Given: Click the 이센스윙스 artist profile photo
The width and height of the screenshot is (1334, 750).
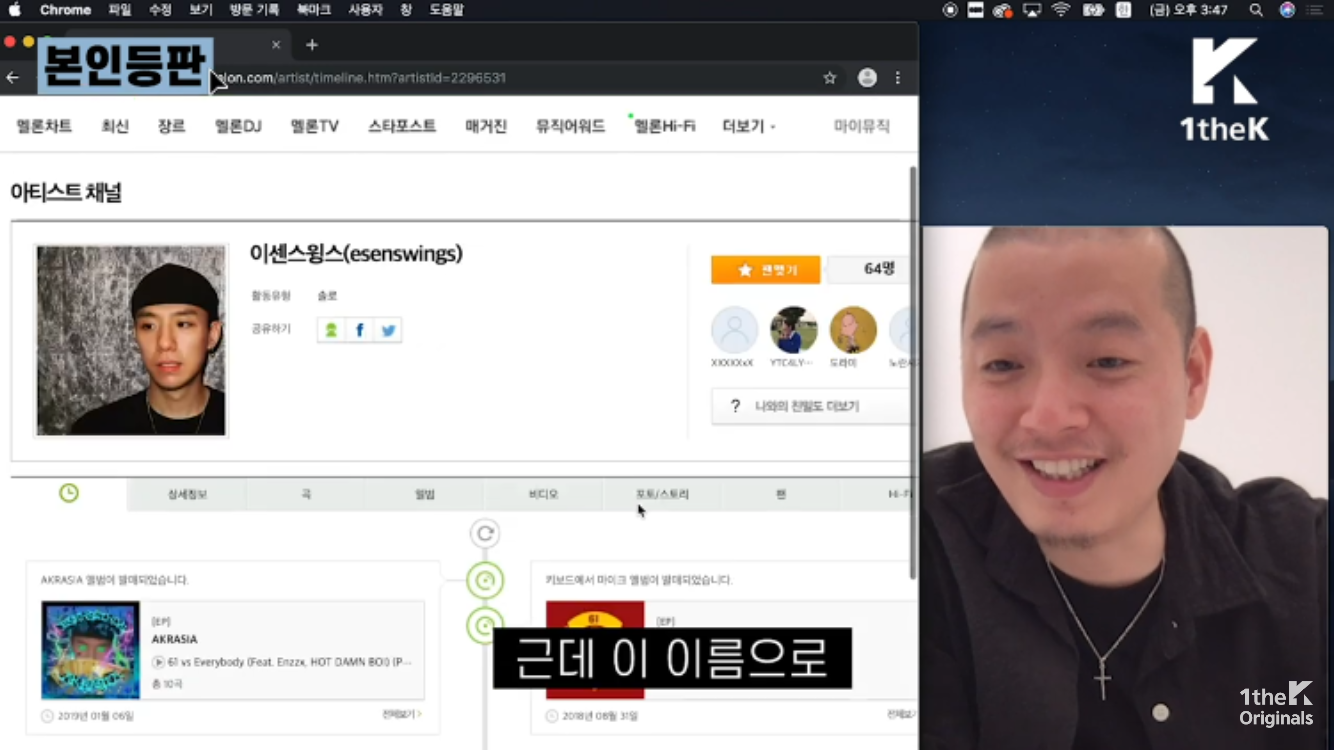Looking at the screenshot, I should tap(131, 340).
